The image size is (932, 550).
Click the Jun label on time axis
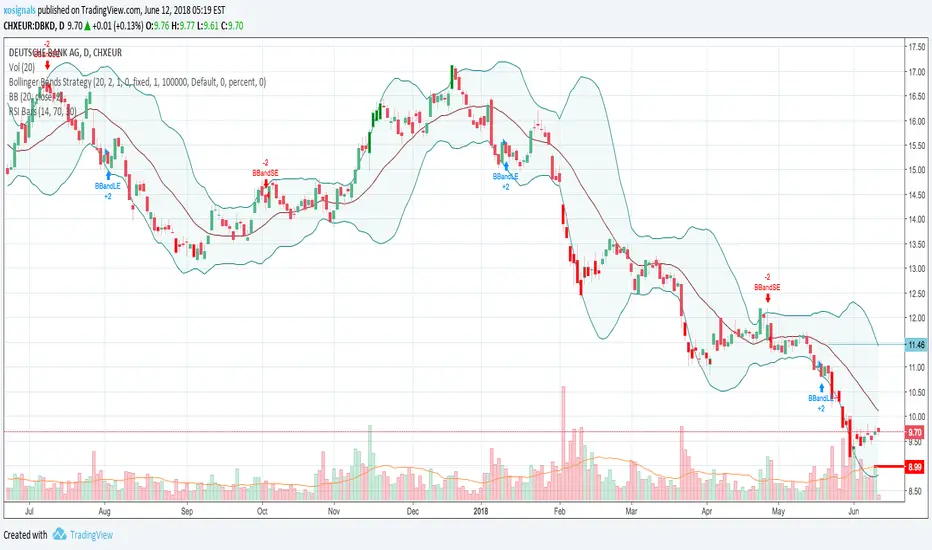pyautogui.click(x=854, y=511)
